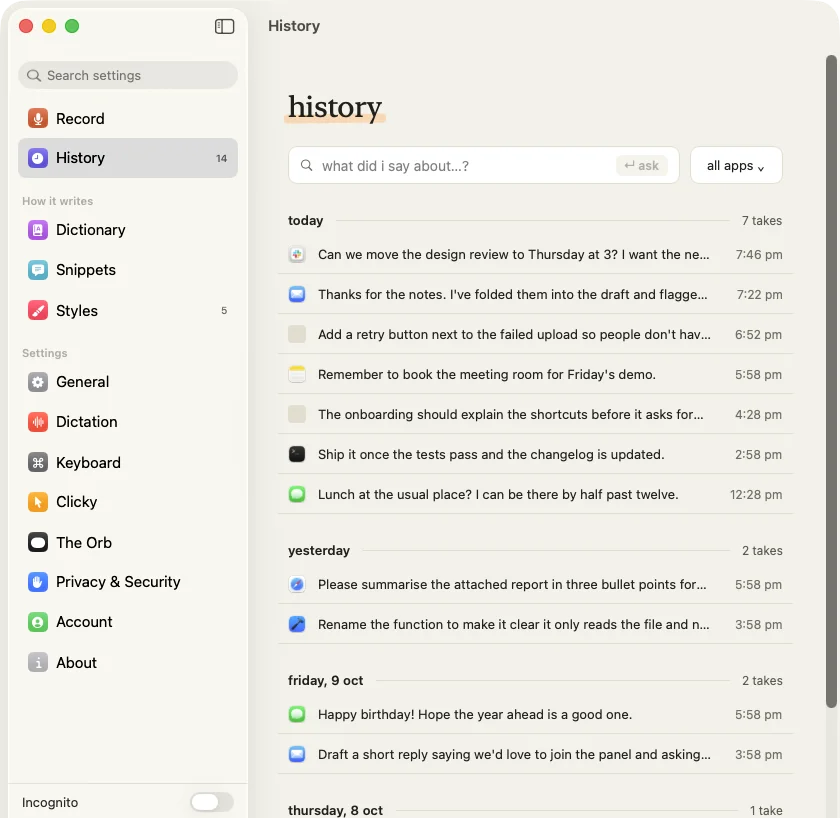Click the Messages icon beside Happy birthday take
840x818 pixels.
(297, 715)
